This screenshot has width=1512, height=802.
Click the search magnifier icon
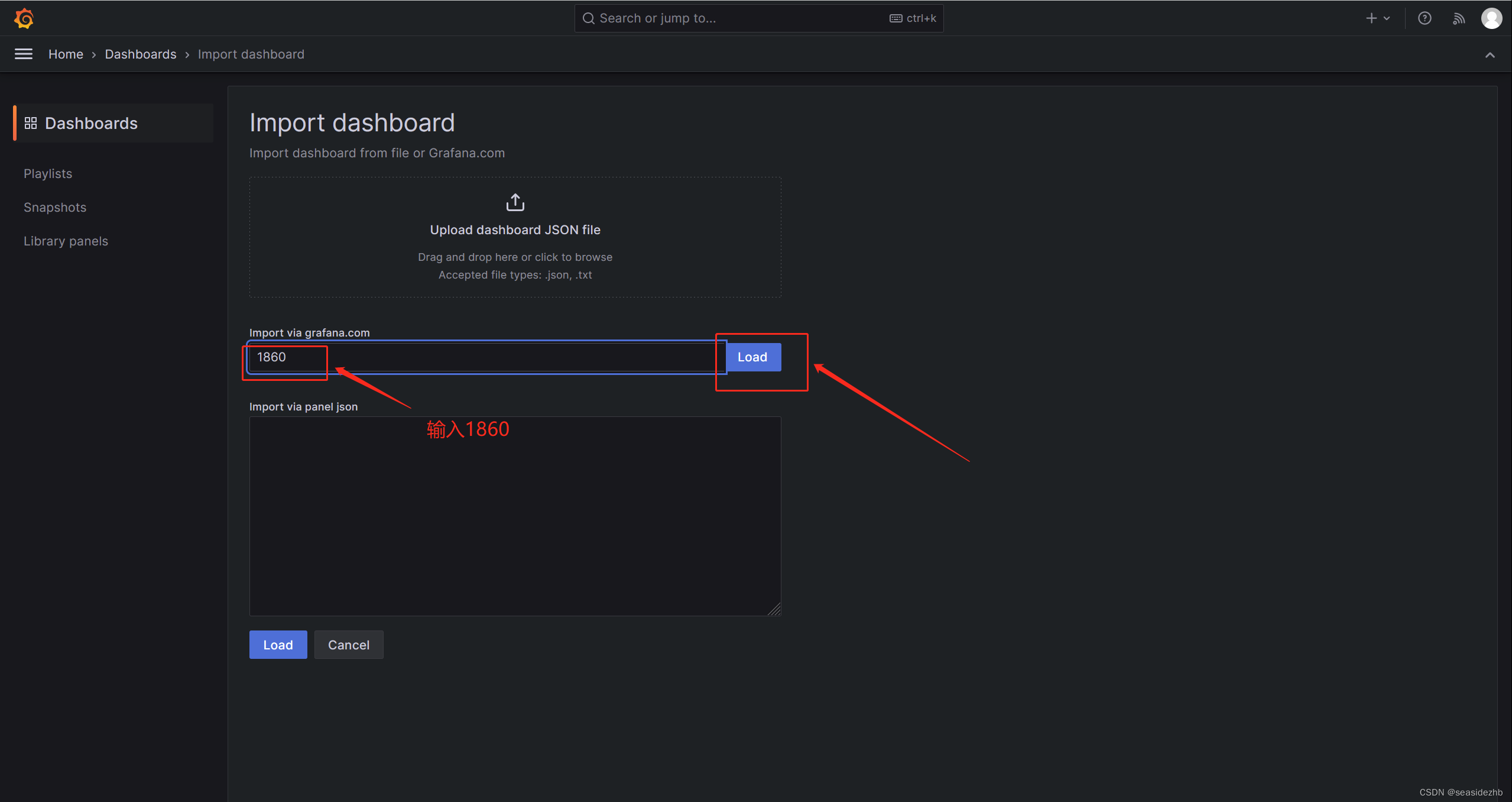[588, 18]
